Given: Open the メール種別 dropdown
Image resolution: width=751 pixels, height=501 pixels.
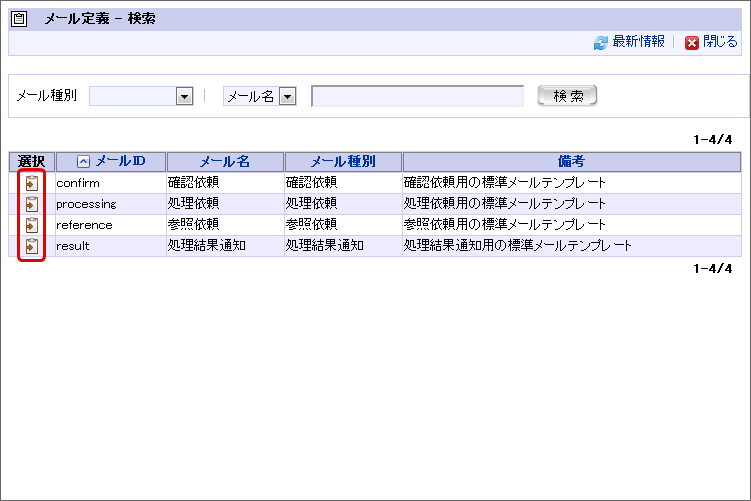Looking at the screenshot, I should tap(184, 96).
